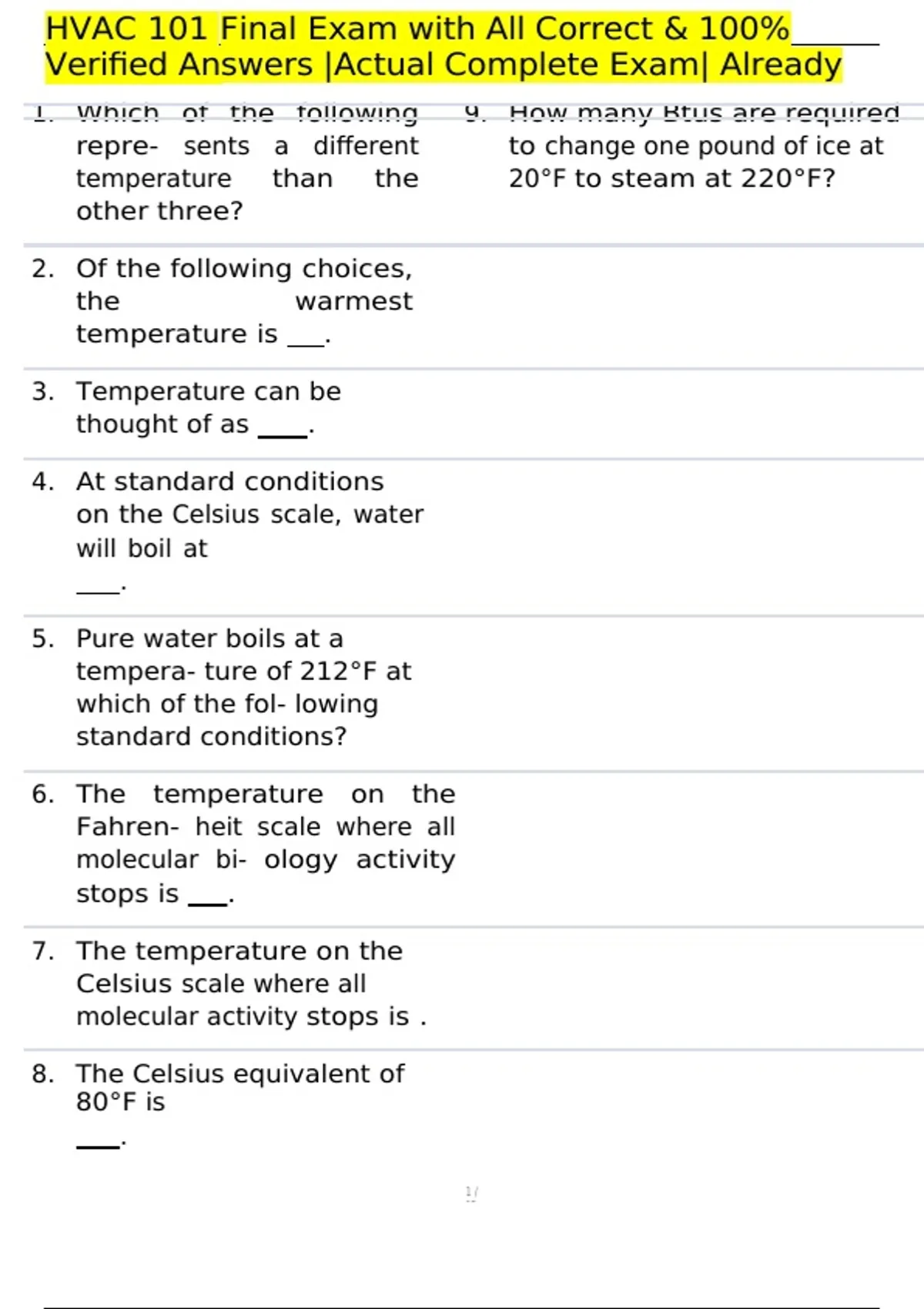Click the number label '8.'

[x=43, y=1073]
